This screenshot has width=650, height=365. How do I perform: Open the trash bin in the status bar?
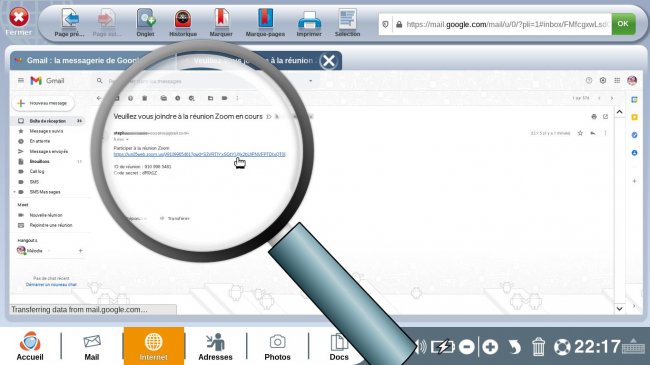pos(538,347)
